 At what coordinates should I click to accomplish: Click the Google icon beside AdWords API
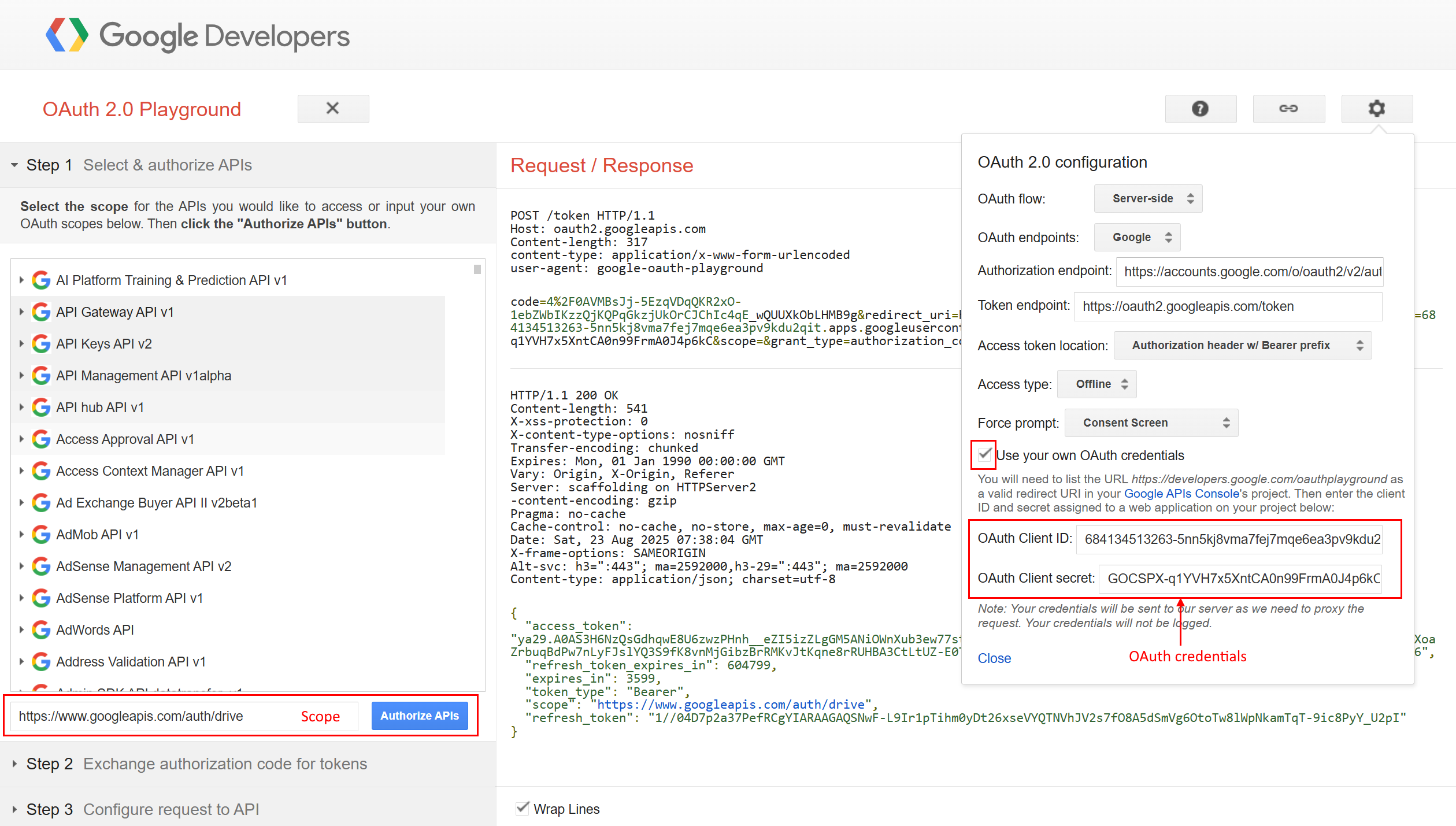pyautogui.click(x=41, y=630)
